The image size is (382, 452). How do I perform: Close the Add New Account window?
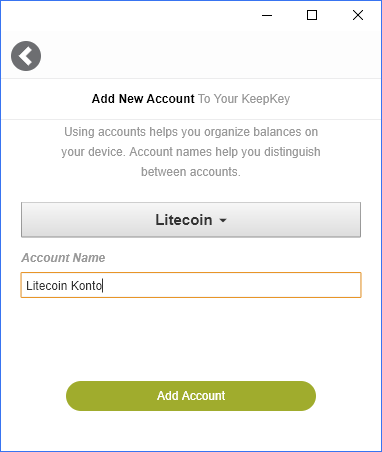(358, 15)
